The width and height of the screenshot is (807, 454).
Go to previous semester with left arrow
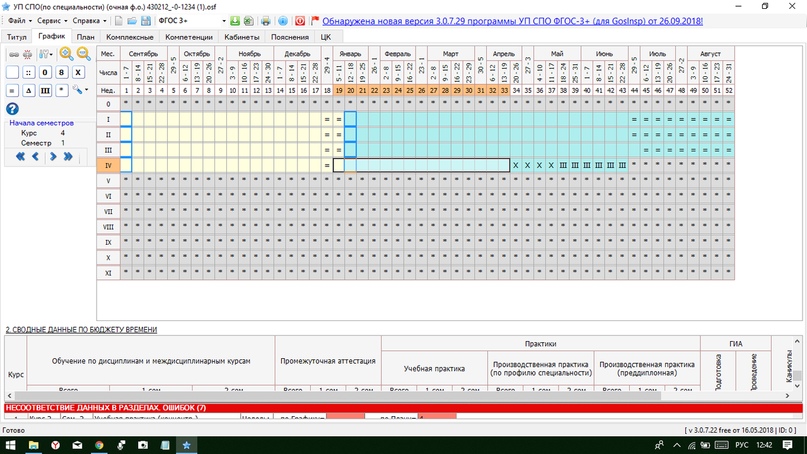36,156
